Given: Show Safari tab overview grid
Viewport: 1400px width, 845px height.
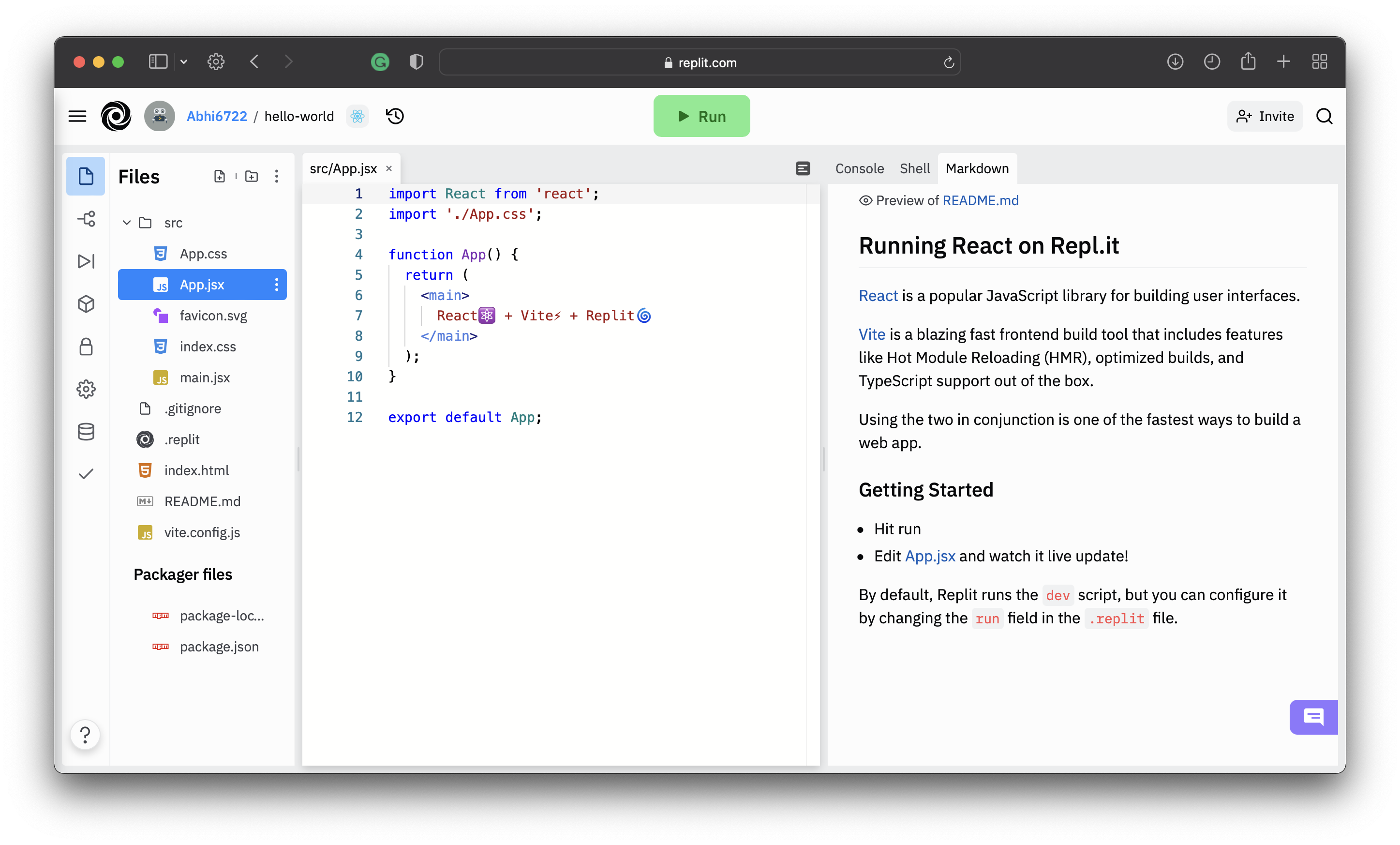Looking at the screenshot, I should coord(1319,61).
